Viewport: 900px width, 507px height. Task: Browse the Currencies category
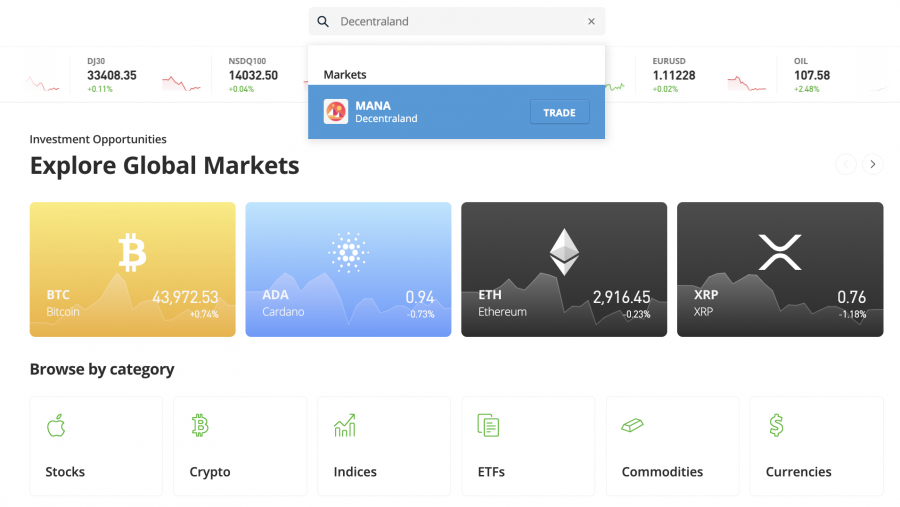[x=817, y=446]
